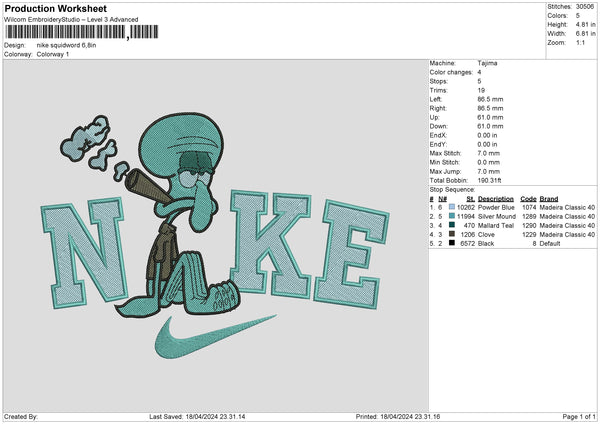Click the Brand column header
The height and width of the screenshot is (424, 600).
coord(549,199)
